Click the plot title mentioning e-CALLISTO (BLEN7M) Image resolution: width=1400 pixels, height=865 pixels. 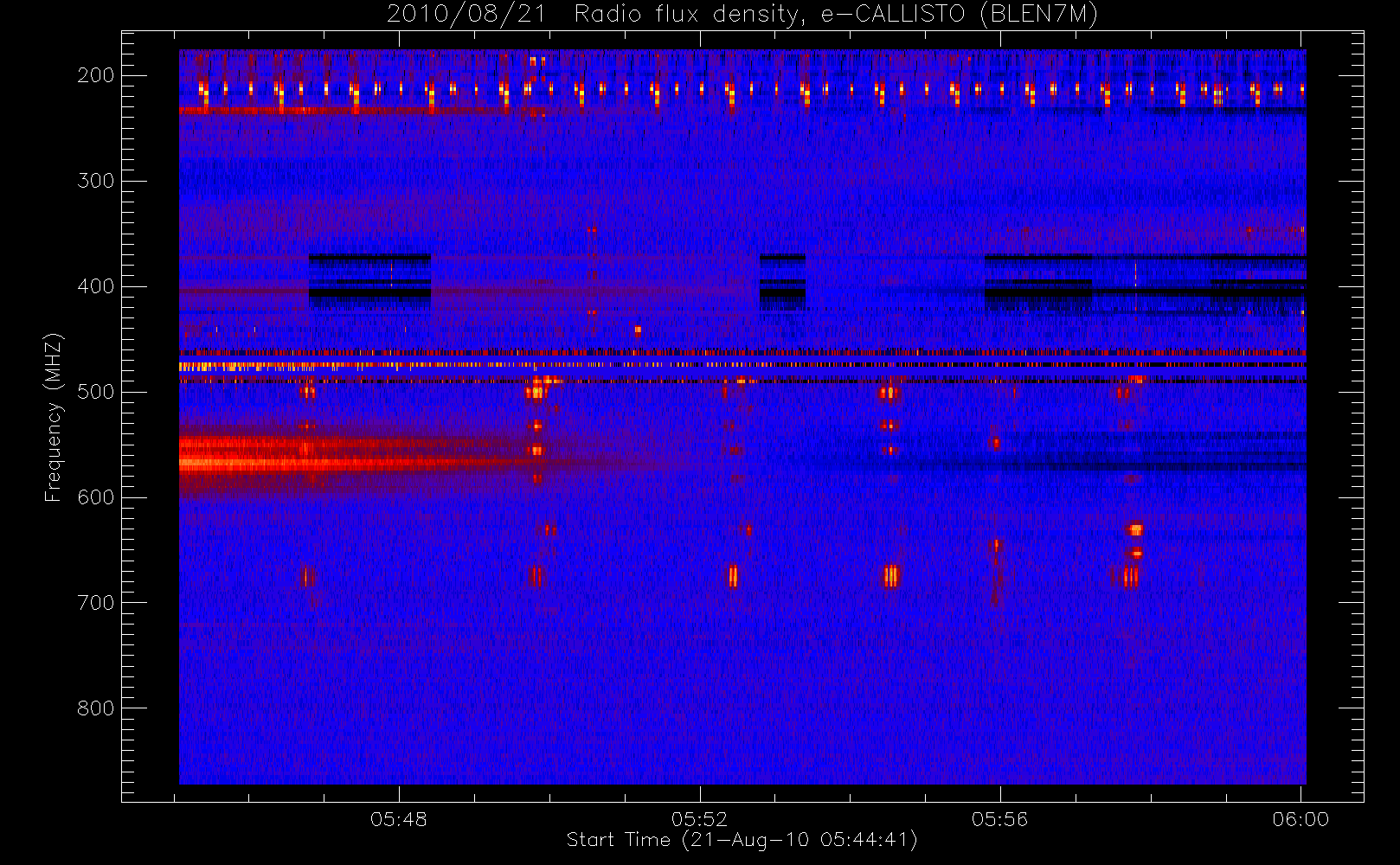pos(742,15)
